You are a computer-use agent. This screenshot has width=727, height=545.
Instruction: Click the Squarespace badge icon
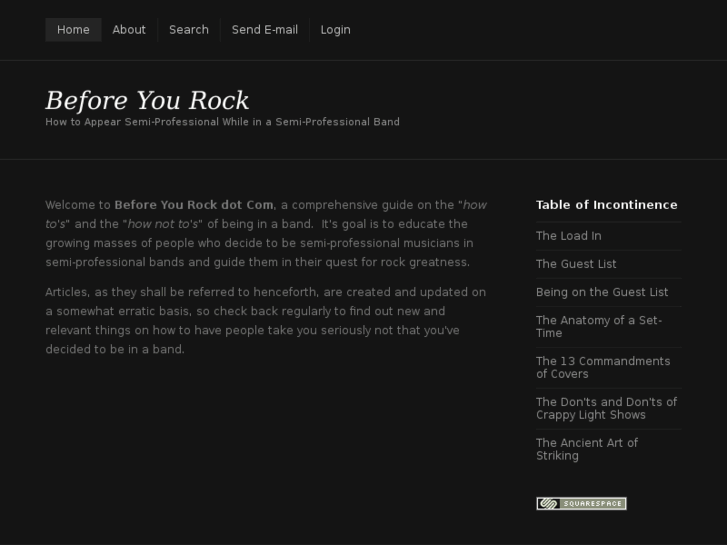pos(581,504)
